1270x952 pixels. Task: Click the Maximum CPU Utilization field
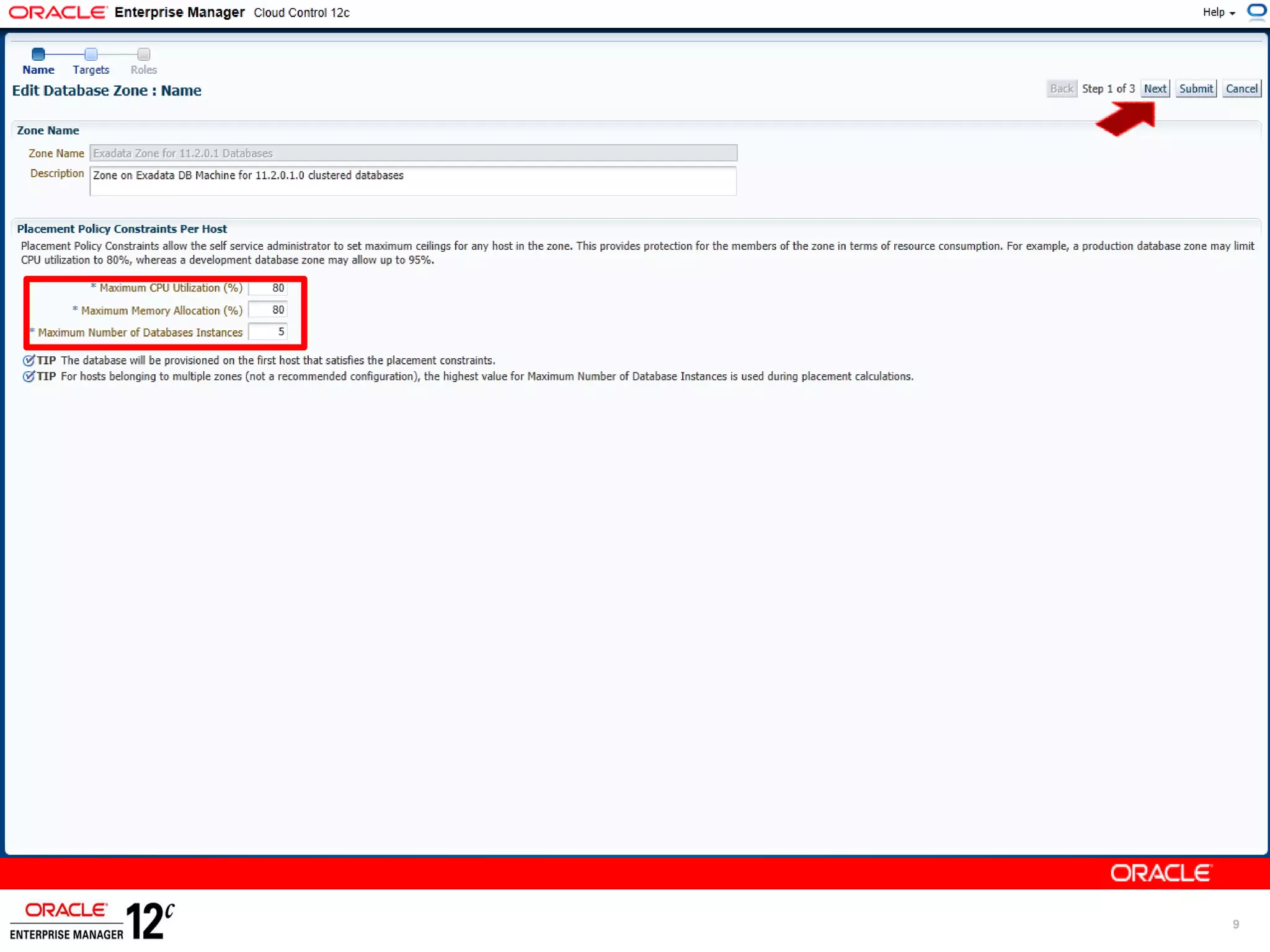(x=268, y=288)
